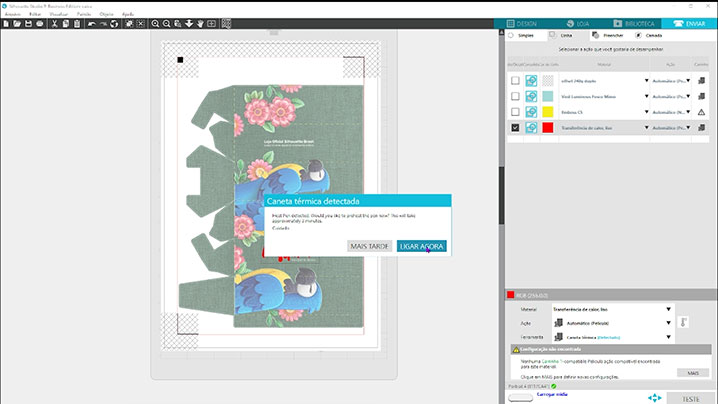Click the print icon in toolbar
Screen dimensions: 718x404
(38, 23)
